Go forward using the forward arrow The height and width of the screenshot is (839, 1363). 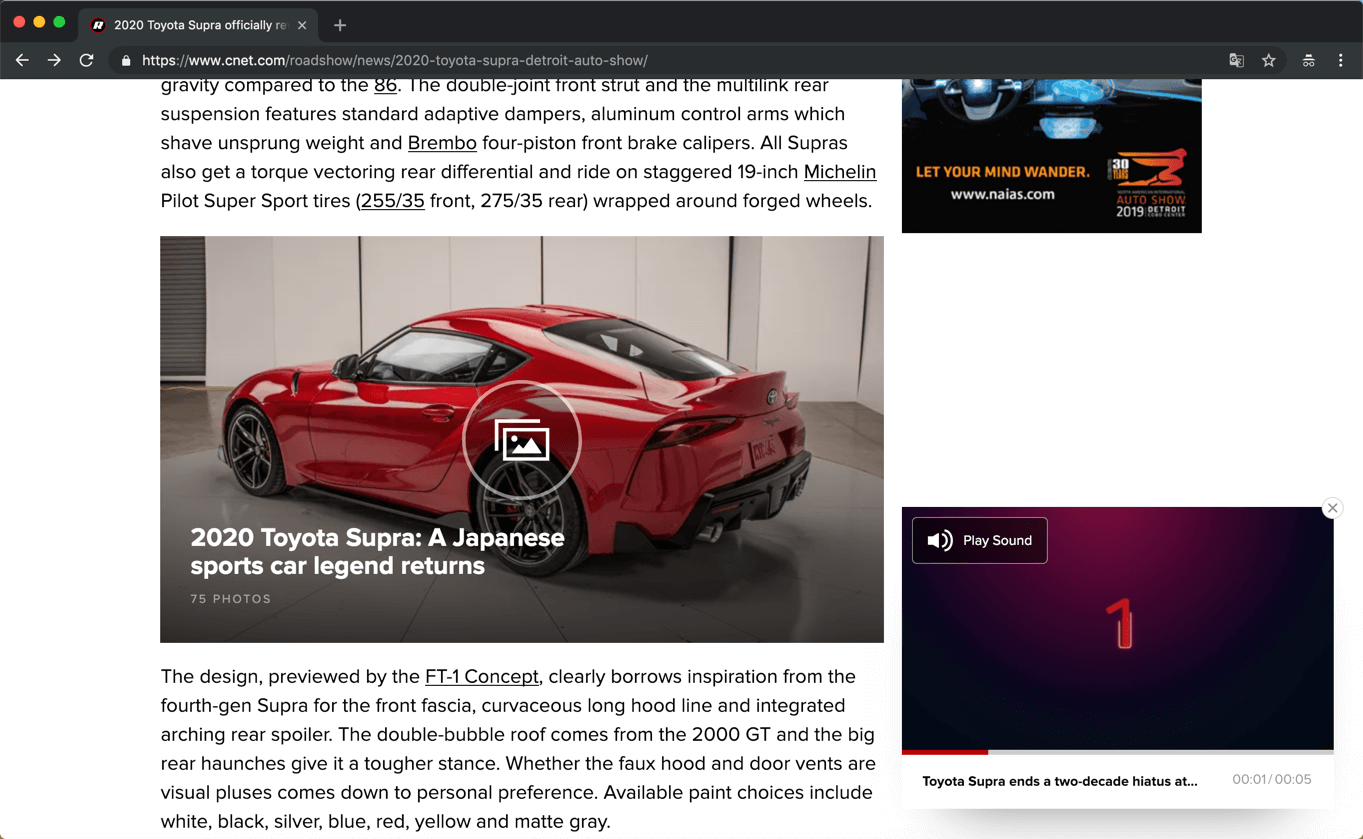(x=54, y=60)
